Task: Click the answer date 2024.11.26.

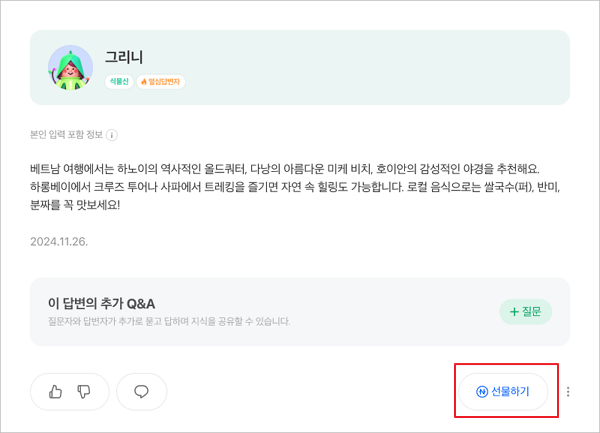Action: tap(59, 242)
